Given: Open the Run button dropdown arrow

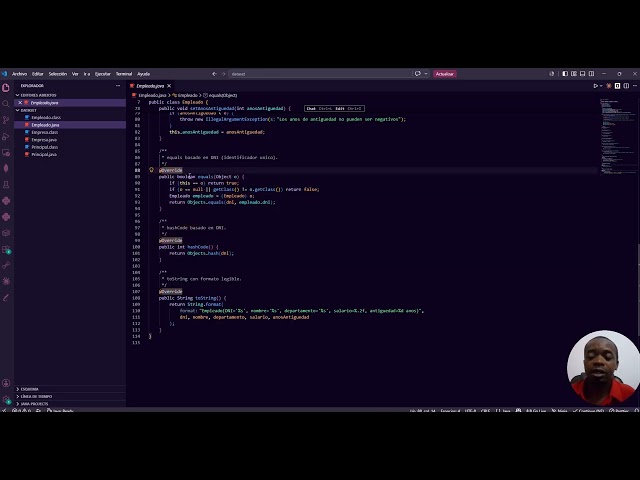Looking at the screenshot, I should pyautogui.click(x=601, y=86).
